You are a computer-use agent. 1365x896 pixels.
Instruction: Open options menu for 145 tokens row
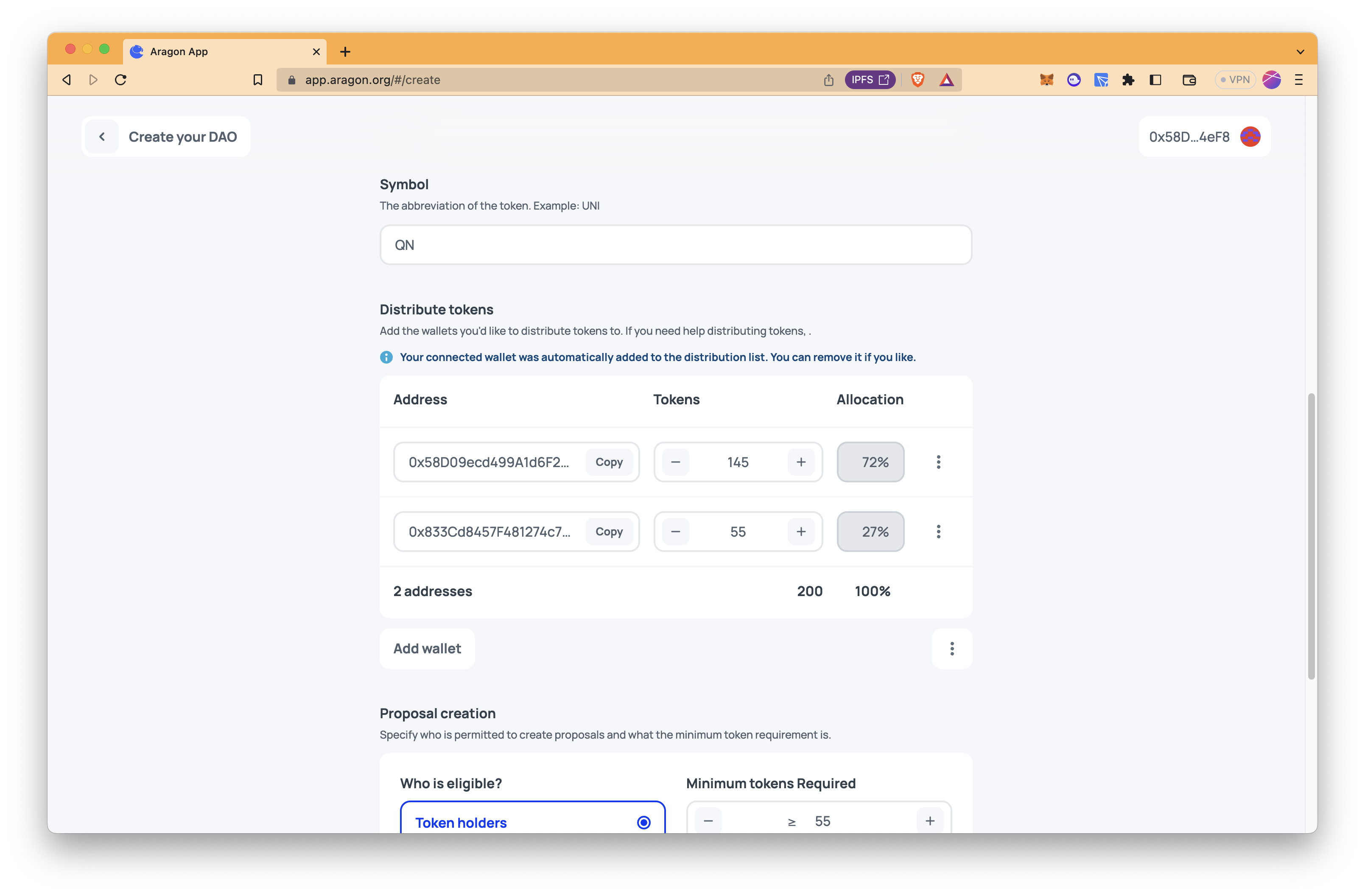938,462
